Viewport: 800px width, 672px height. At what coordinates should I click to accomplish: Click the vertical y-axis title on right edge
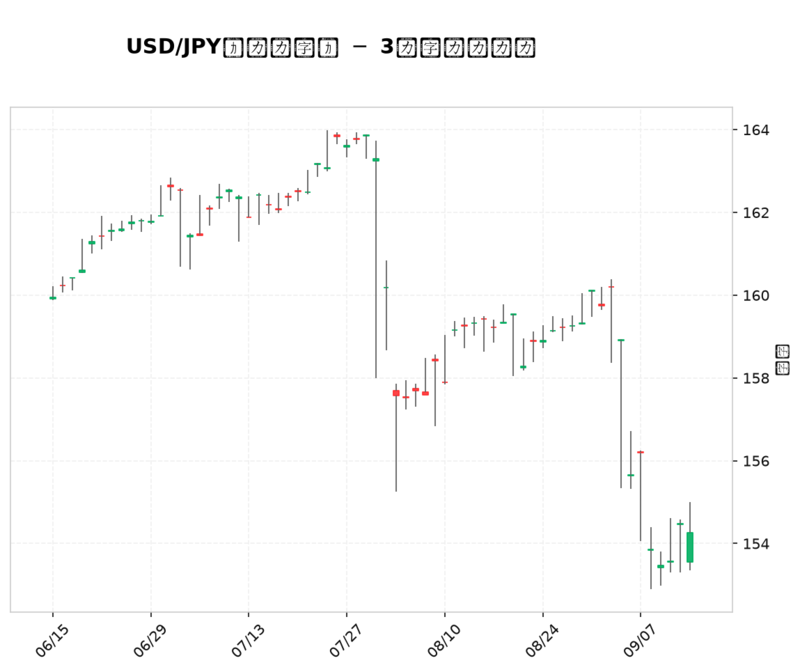[x=782, y=360]
